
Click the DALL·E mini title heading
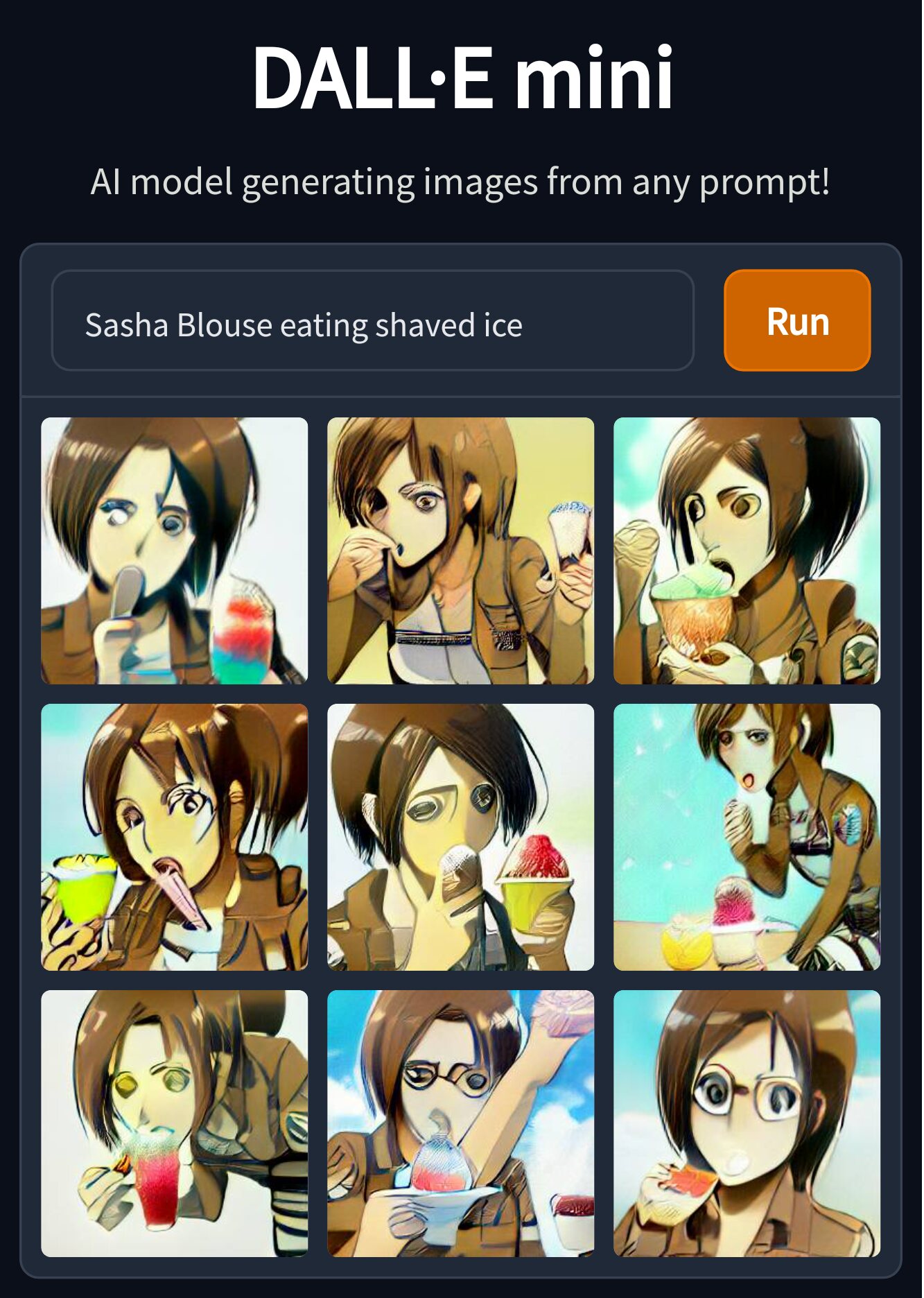coord(462,78)
